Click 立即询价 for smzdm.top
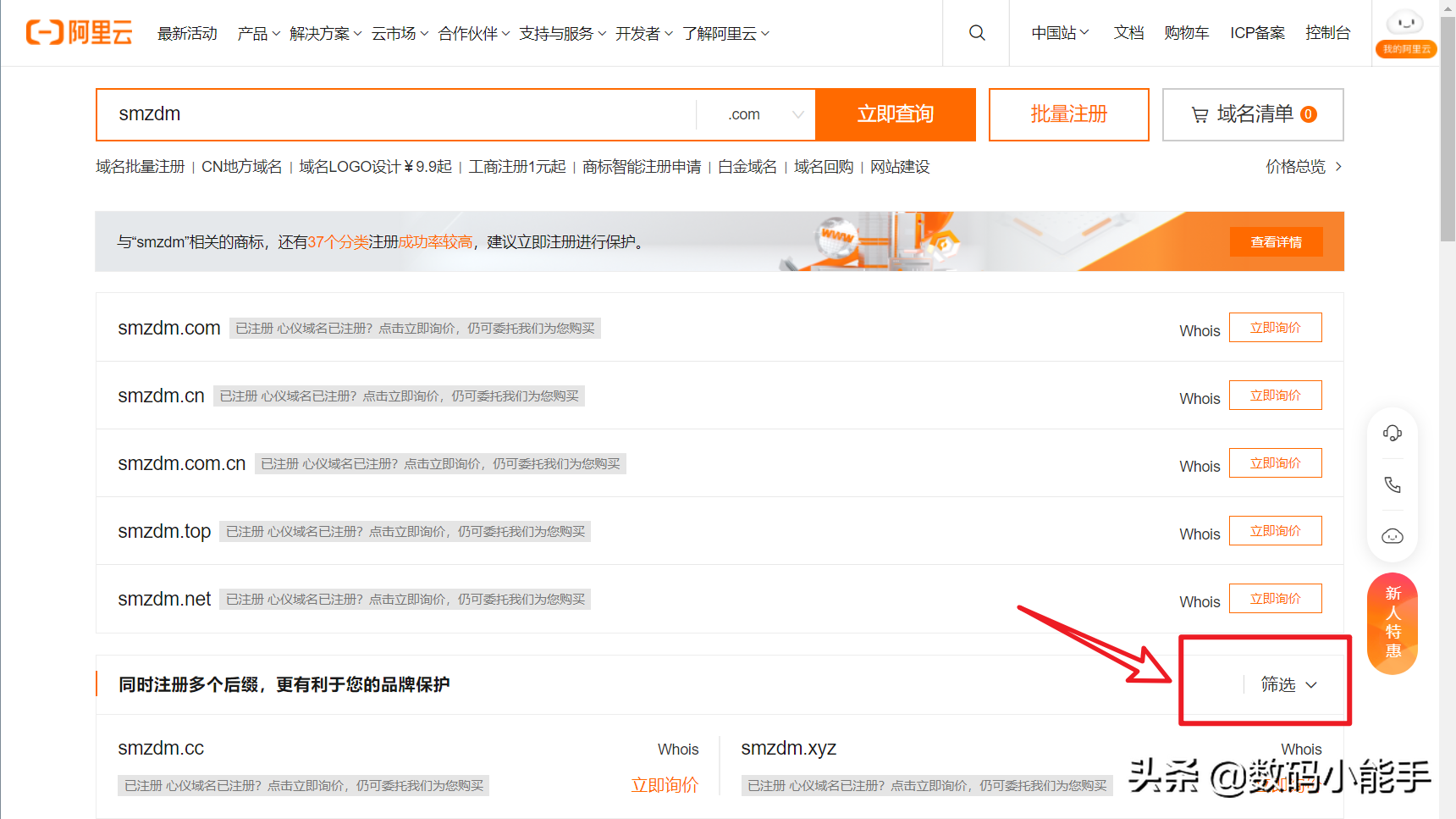Screen dimensions: 1456x819 click(x=1276, y=531)
